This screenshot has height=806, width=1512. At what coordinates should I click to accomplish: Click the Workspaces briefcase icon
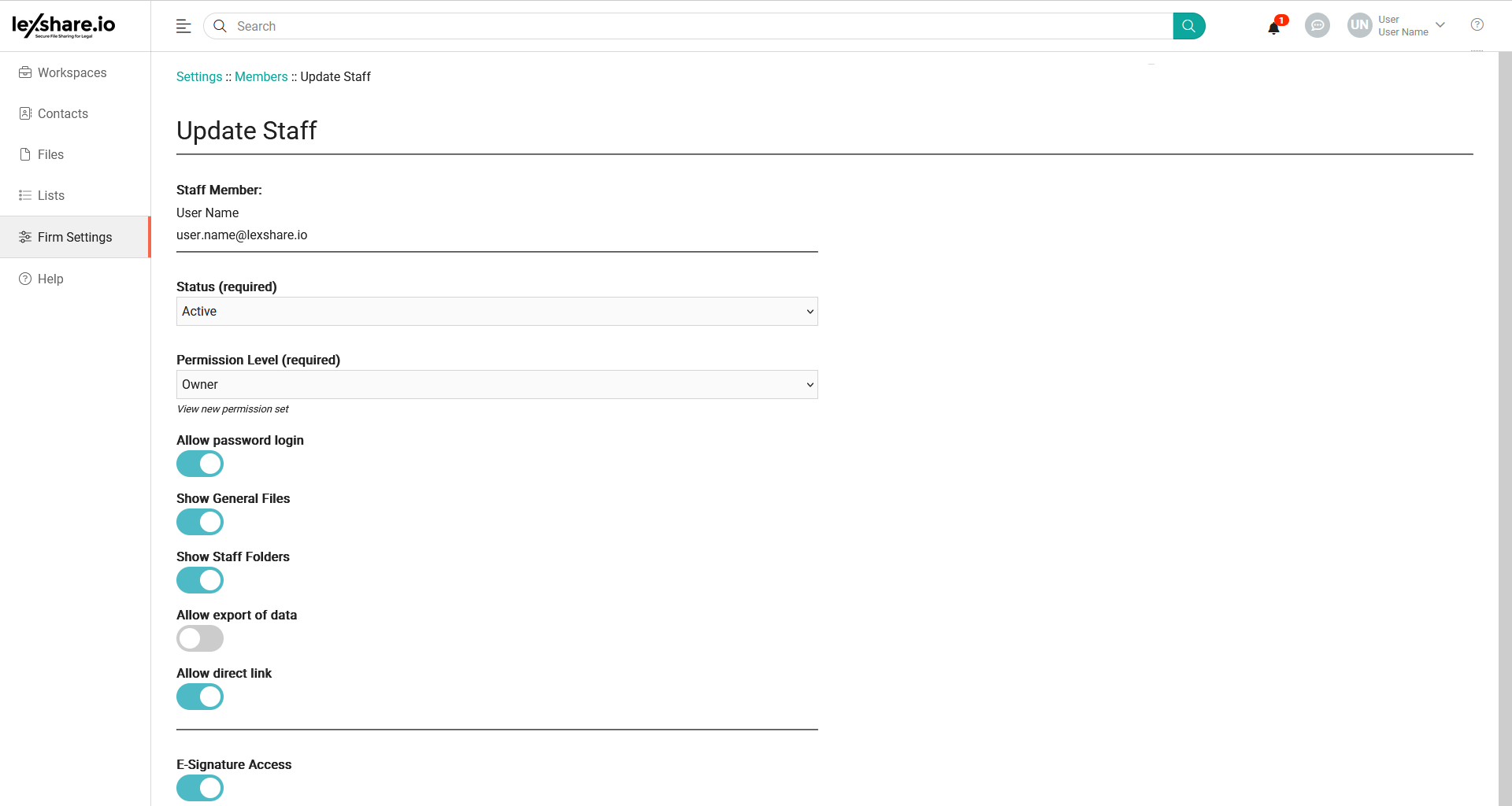(25, 72)
